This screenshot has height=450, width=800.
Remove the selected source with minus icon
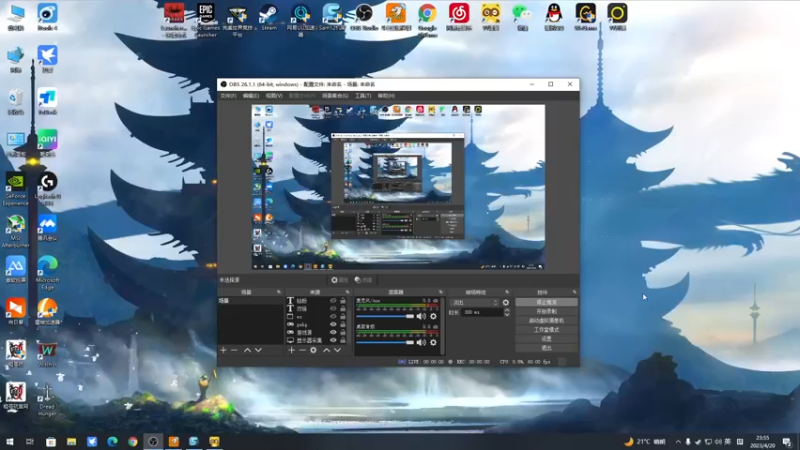(302, 351)
